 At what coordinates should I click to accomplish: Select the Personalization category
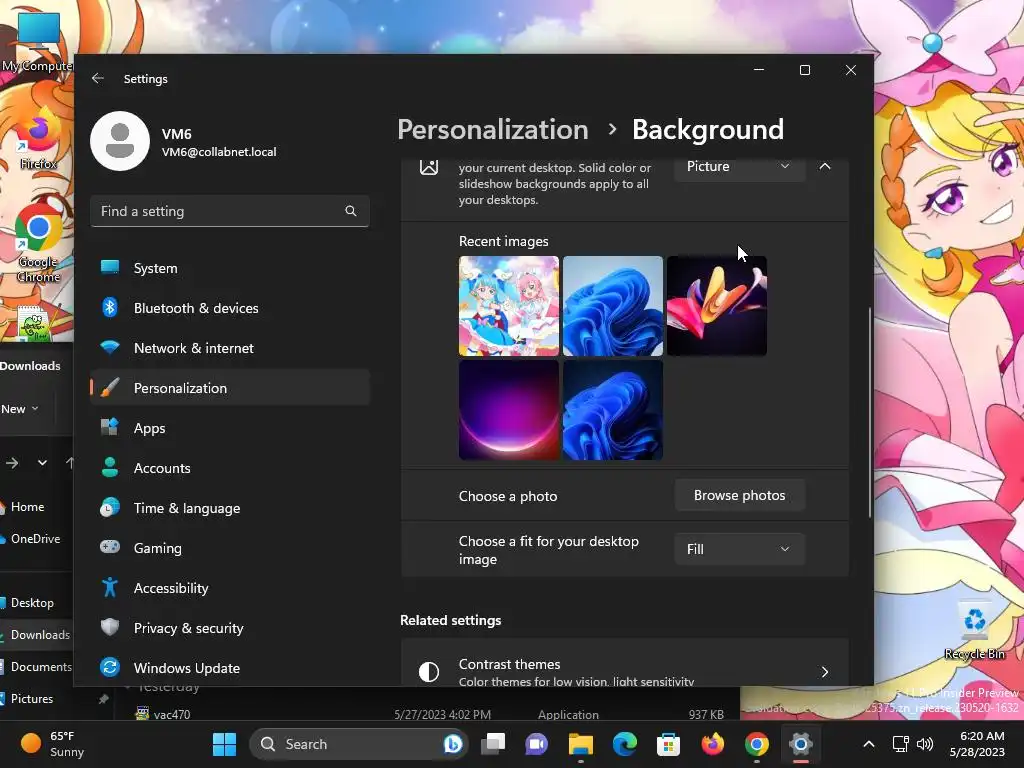coord(230,388)
